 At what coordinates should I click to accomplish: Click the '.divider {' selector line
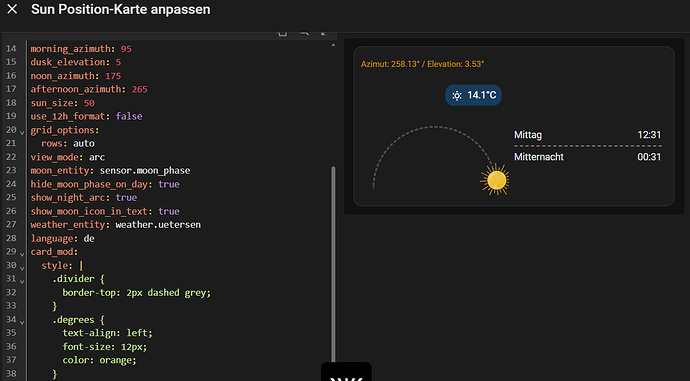tap(78, 279)
